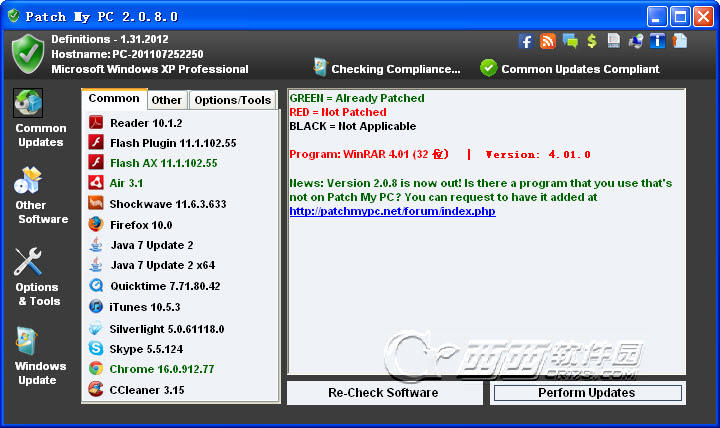Image resolution: width=720 pixels, height=428 pixels.
Task: Click the Hostname text in header
Action: (x=127, y=54)
